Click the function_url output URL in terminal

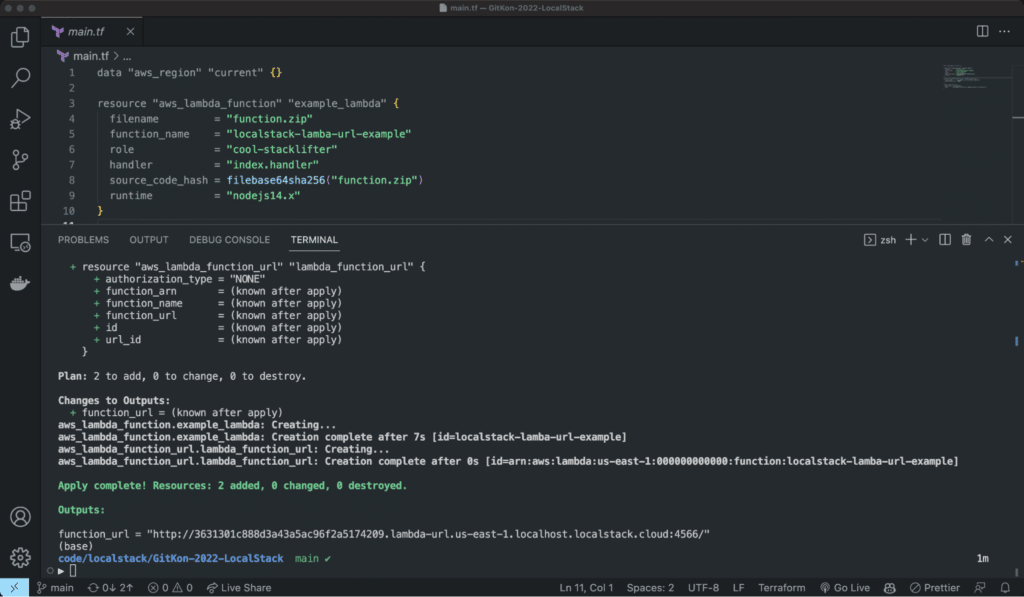pos(428,534)
